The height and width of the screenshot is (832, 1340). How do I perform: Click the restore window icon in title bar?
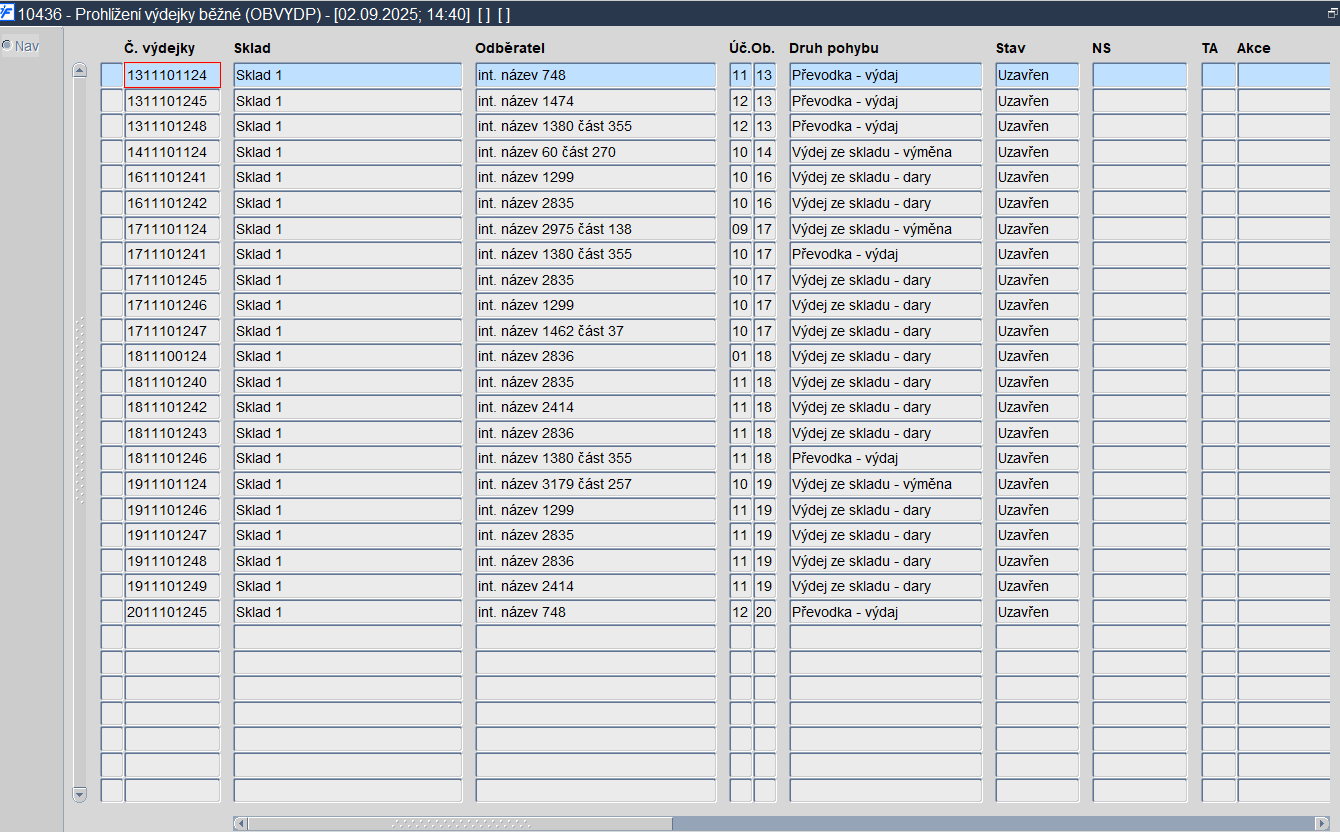point(1331,13)
